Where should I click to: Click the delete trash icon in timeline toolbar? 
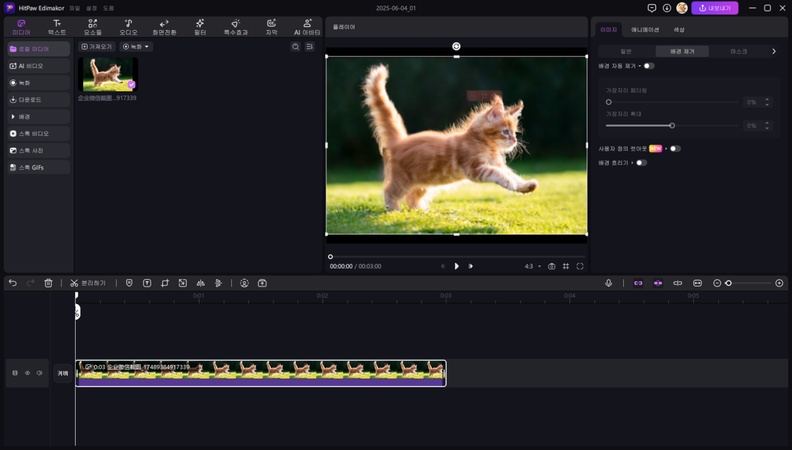pos(48,283)
